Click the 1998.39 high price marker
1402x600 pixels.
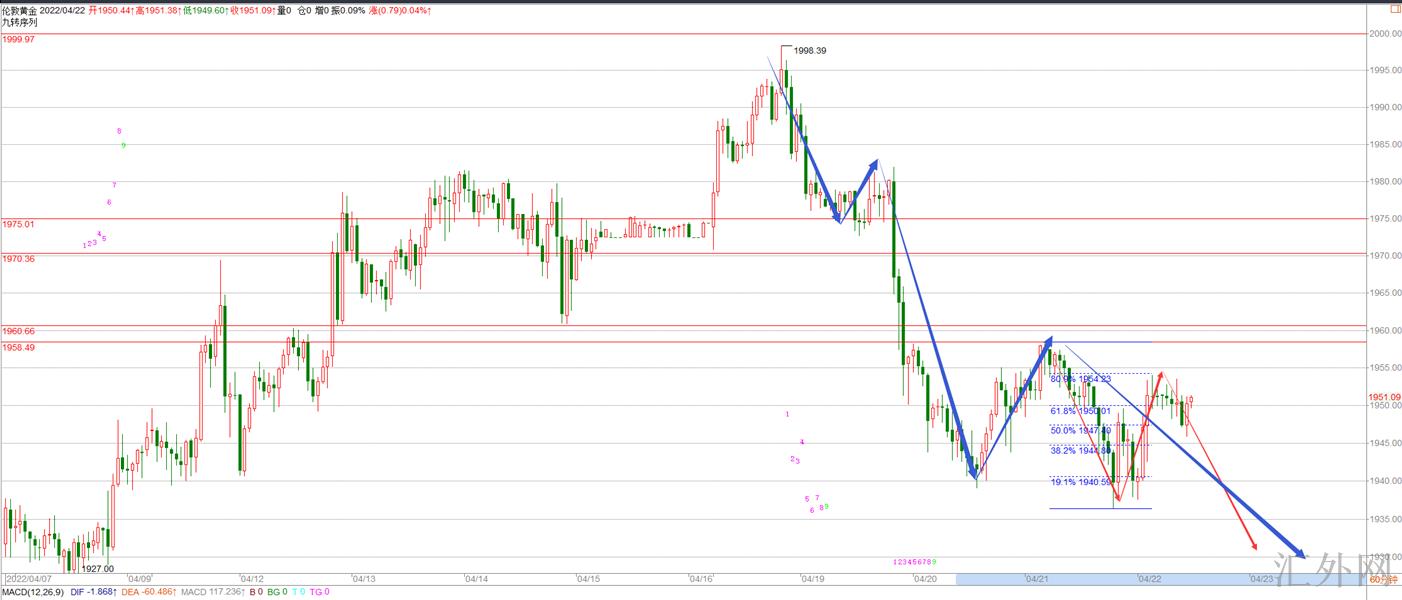pos(810,50)
